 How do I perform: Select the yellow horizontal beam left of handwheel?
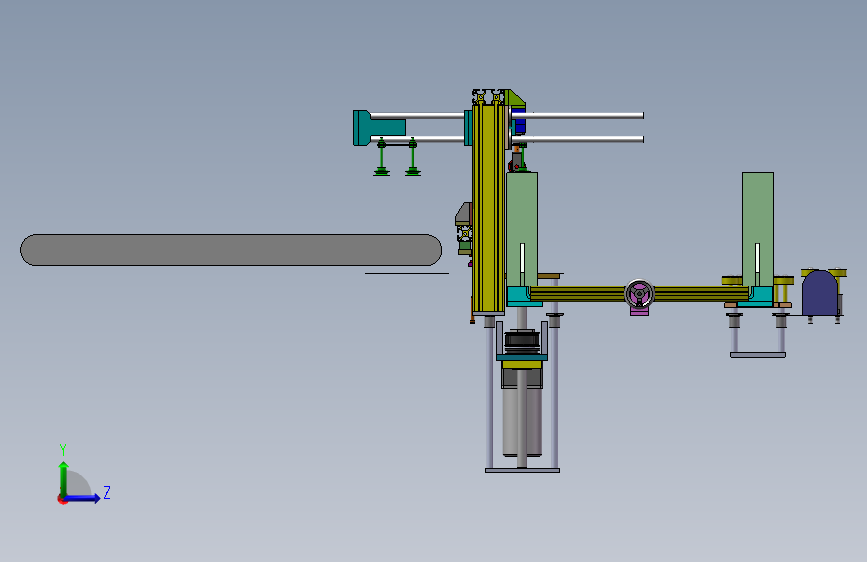pyautogui.click(x=577, y=294)
